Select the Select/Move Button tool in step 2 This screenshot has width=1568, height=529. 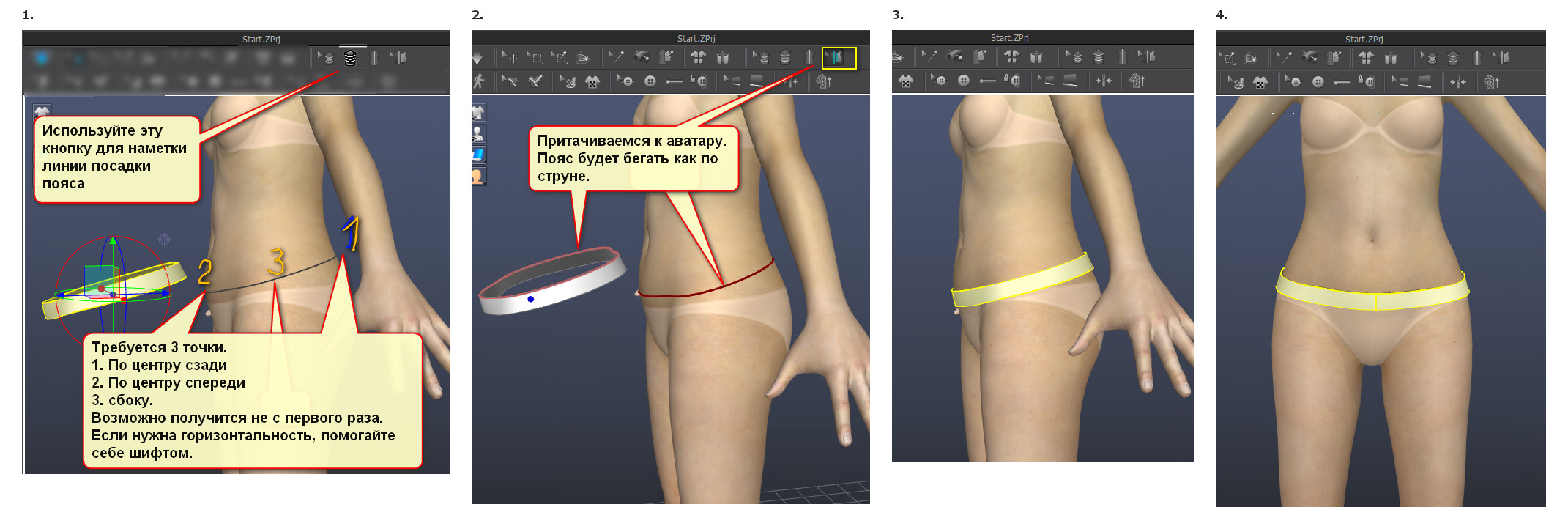click(625, 81)
